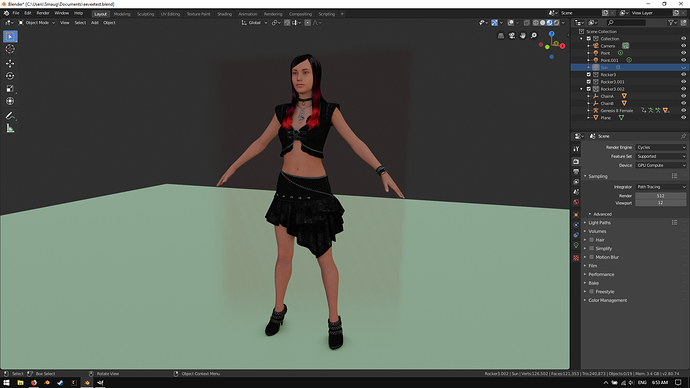This screenshot has height=388, width=690.
Task: Open the Object properties tab
Action: 576,215
